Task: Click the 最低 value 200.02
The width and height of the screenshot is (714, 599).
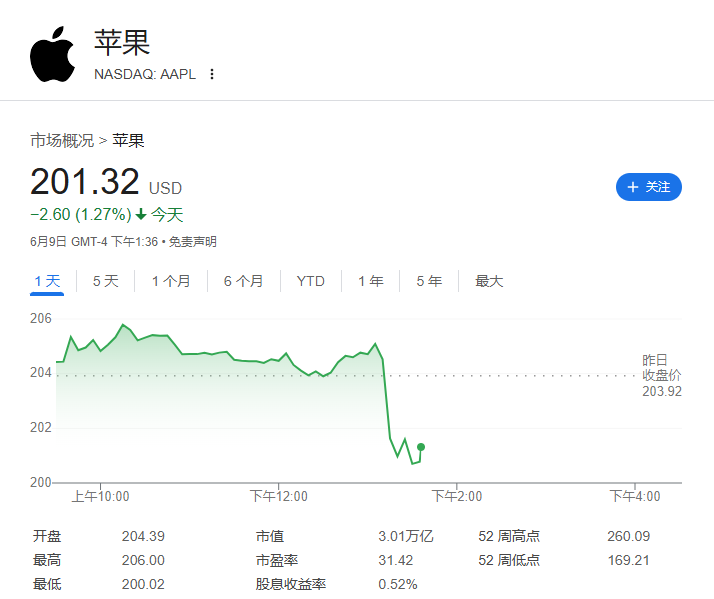Action: coord(143,584)
